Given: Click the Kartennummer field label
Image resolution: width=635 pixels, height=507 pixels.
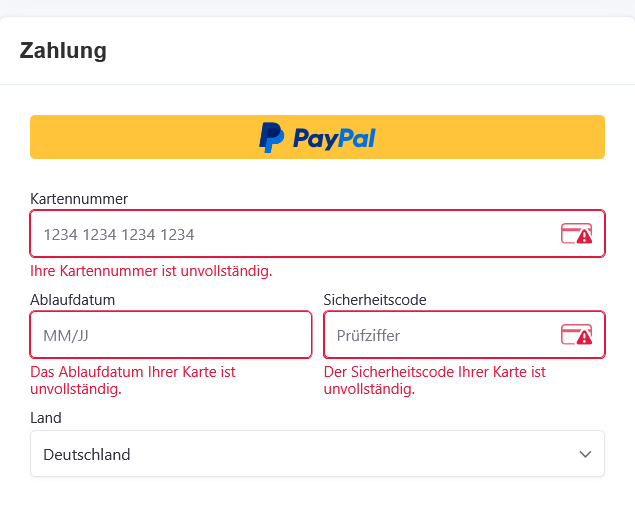Looking at the screenshot, I should point(79,199).
